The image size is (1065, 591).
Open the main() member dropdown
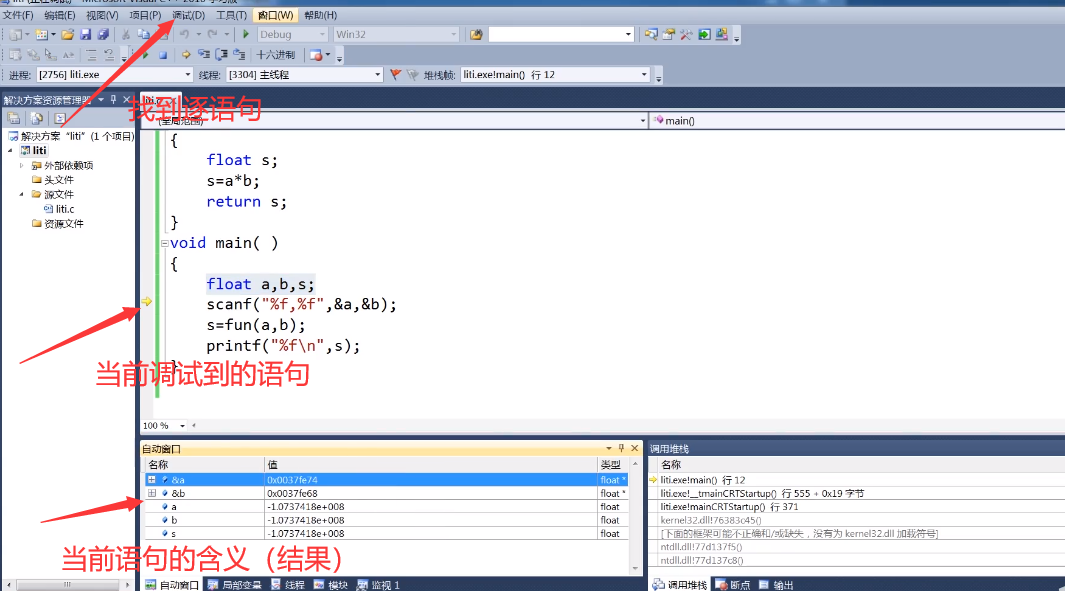click(x=857, y=120)
